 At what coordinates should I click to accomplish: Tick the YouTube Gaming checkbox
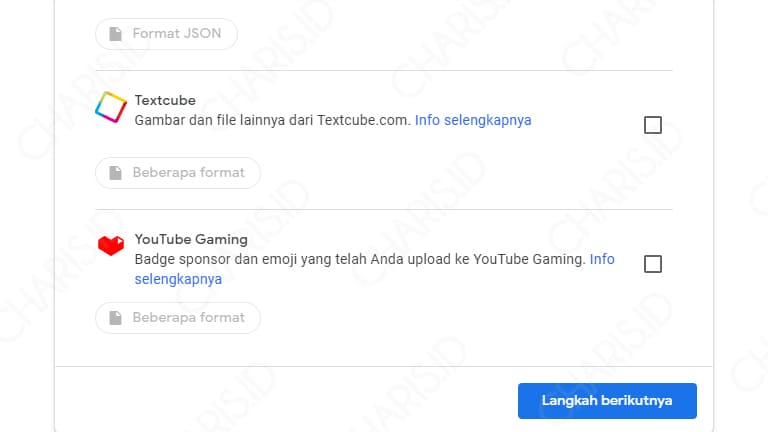pyautogui.click(x=653, y=264)
